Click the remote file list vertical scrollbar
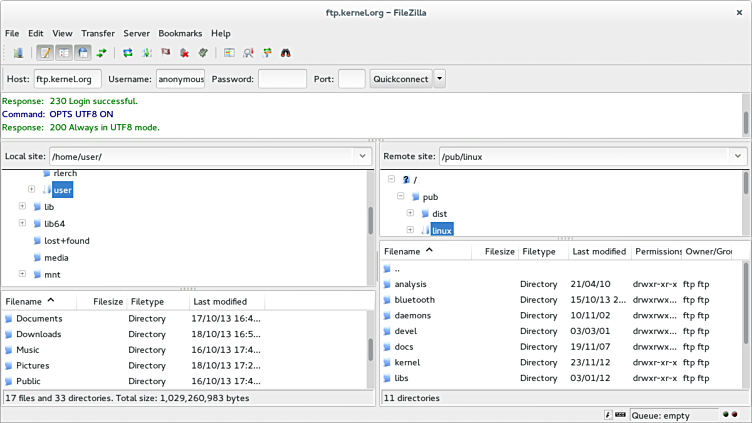The height and width of the screenshot is (423, 752). [x=744, y=300]
